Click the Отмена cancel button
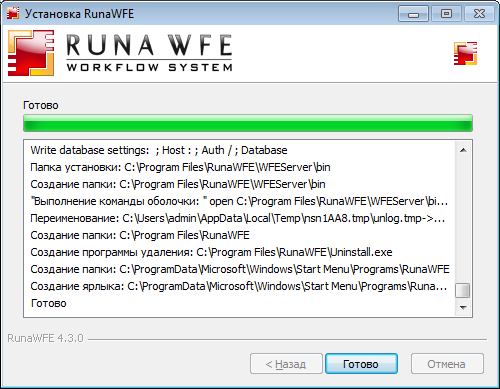Screen dimensions: 500x389 pos(447,364)
